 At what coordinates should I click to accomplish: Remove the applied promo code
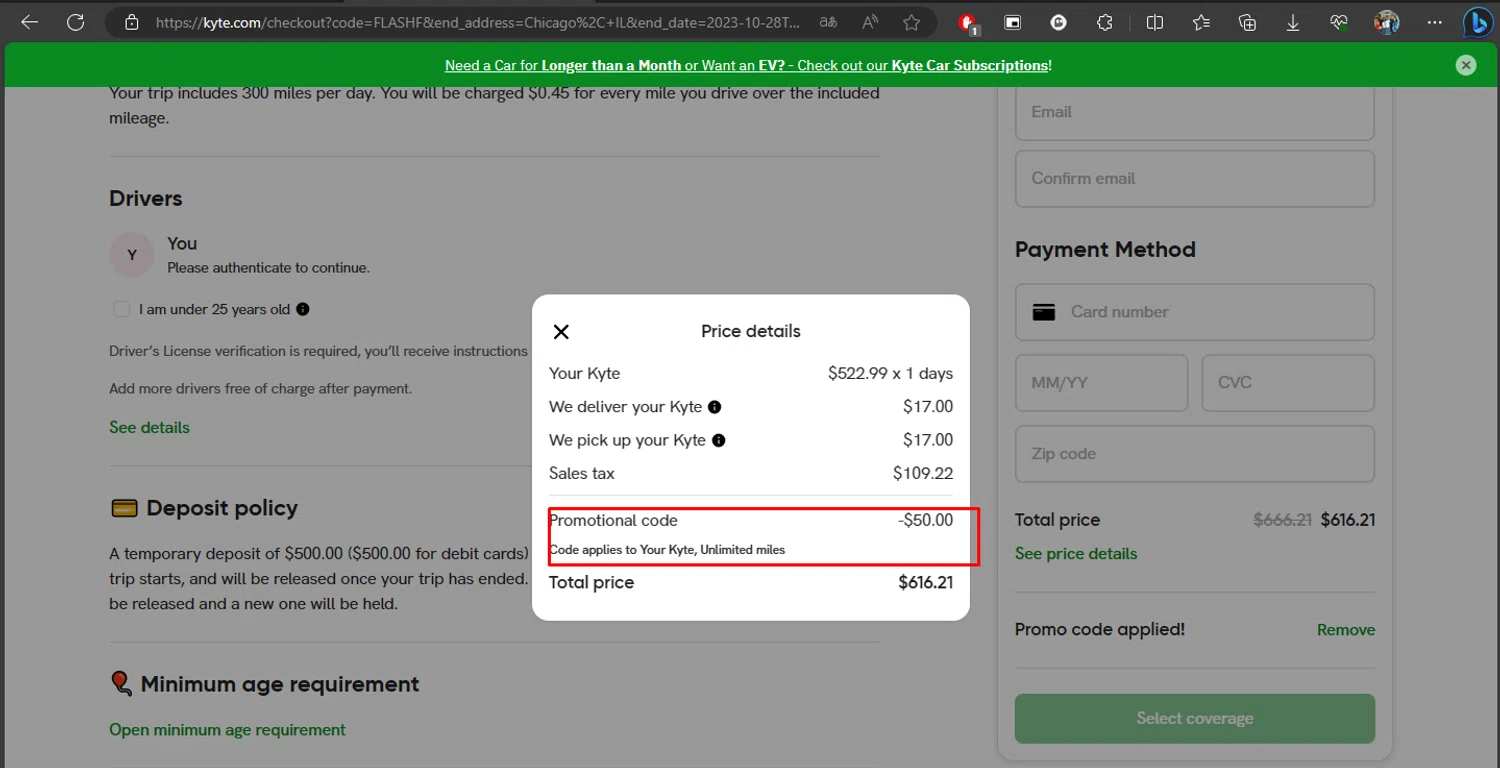click(1346, 630)
